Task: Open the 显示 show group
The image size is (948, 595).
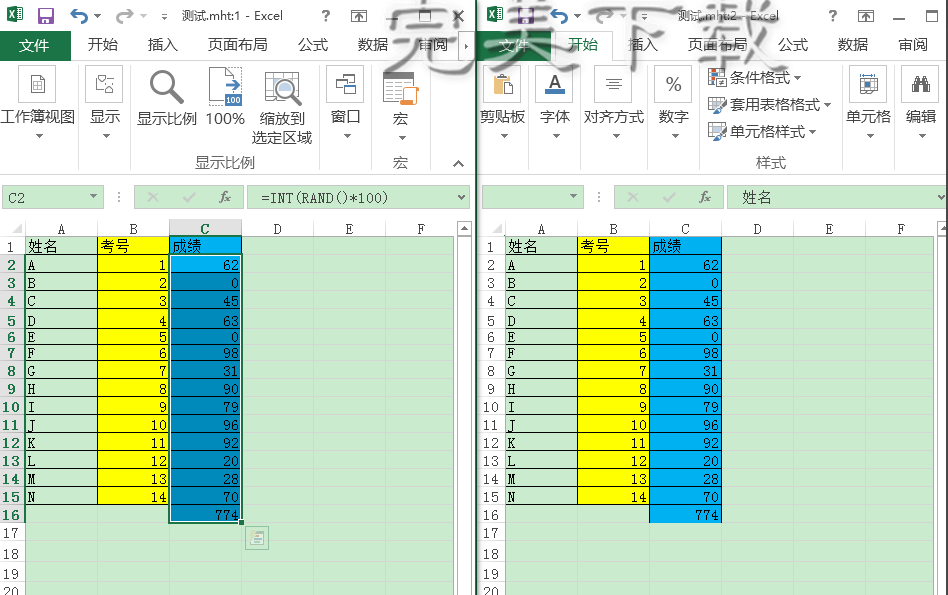Action: (x=105, y=103)
